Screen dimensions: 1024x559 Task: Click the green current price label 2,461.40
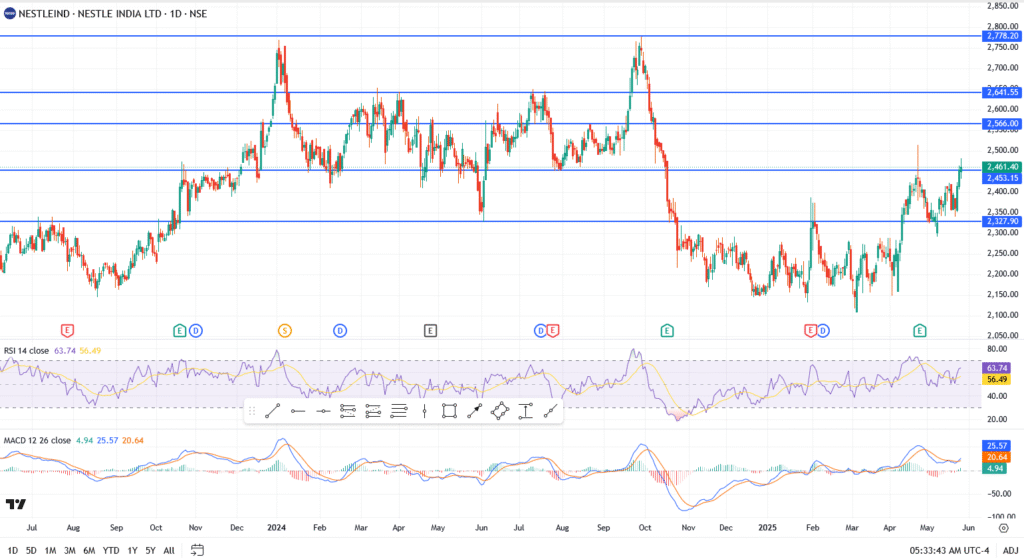(1002, 167)
